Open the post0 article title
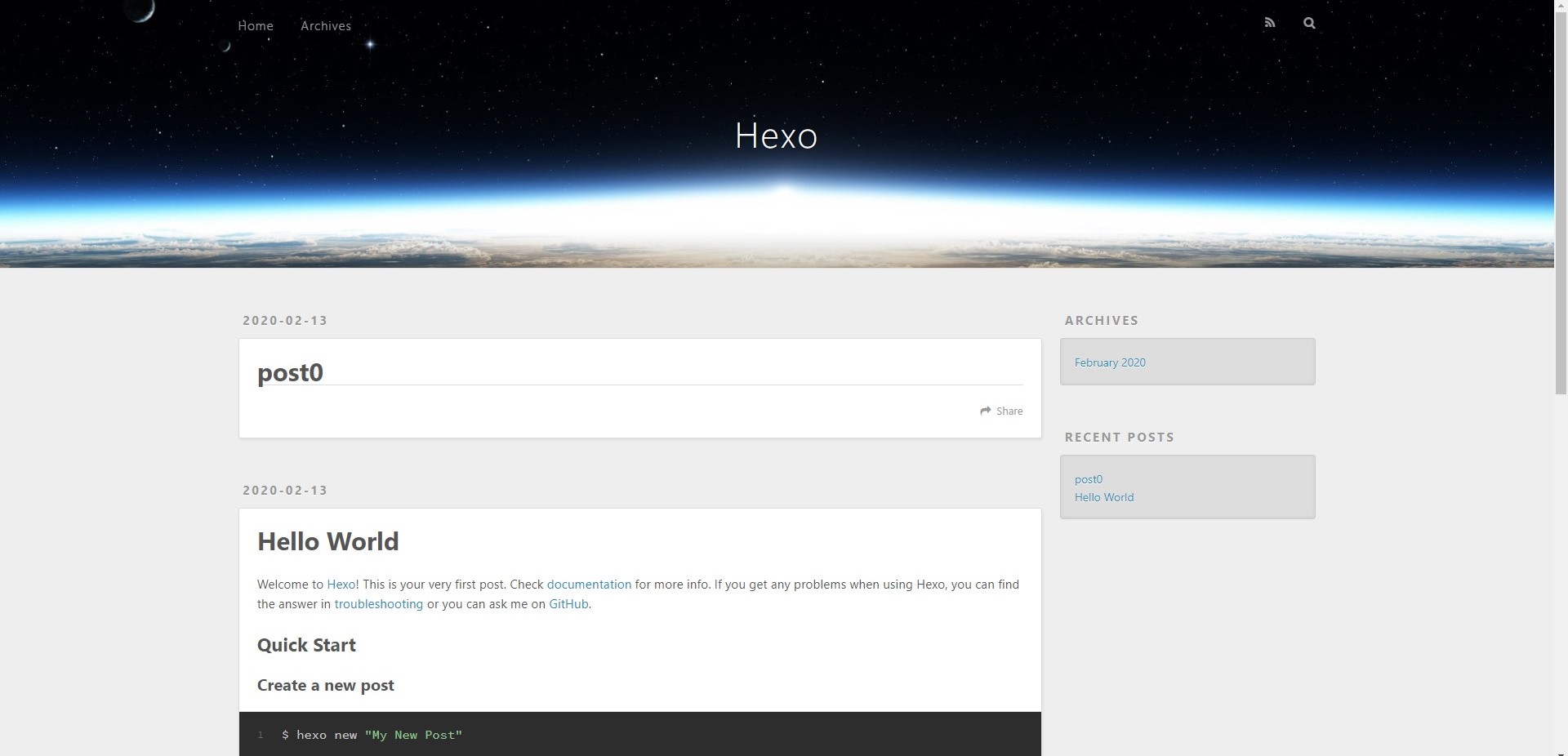Image resolution: width=1568 pixels, height=756 pixels. [x=290, y=372]
